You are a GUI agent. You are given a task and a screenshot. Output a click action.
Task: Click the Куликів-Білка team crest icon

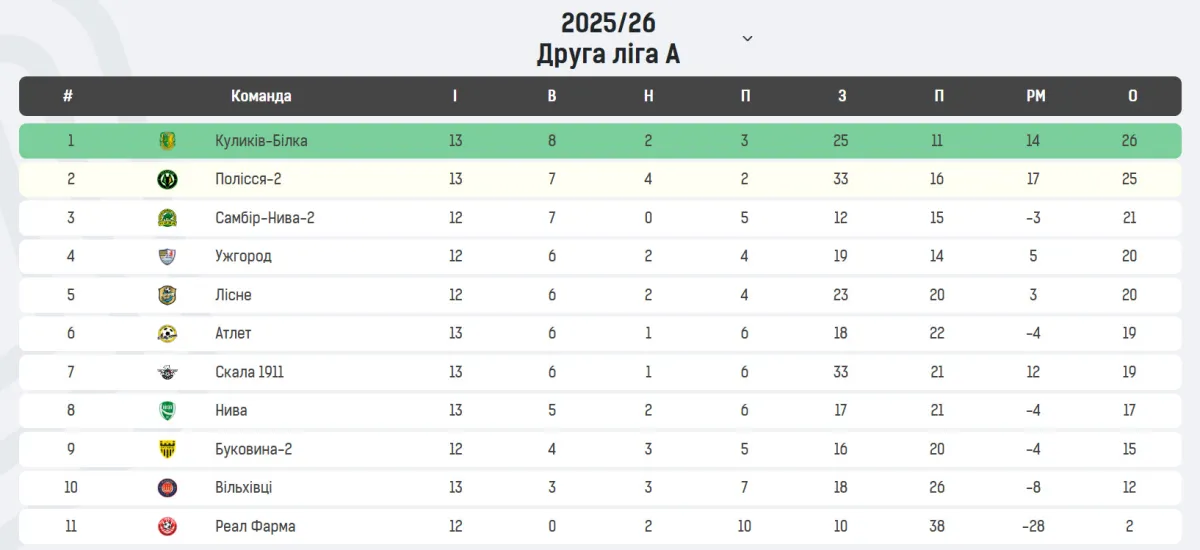[167, 141]
